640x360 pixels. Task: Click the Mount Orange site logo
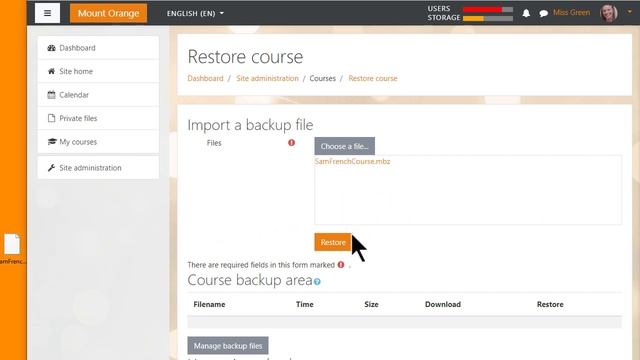click(109, 13)
